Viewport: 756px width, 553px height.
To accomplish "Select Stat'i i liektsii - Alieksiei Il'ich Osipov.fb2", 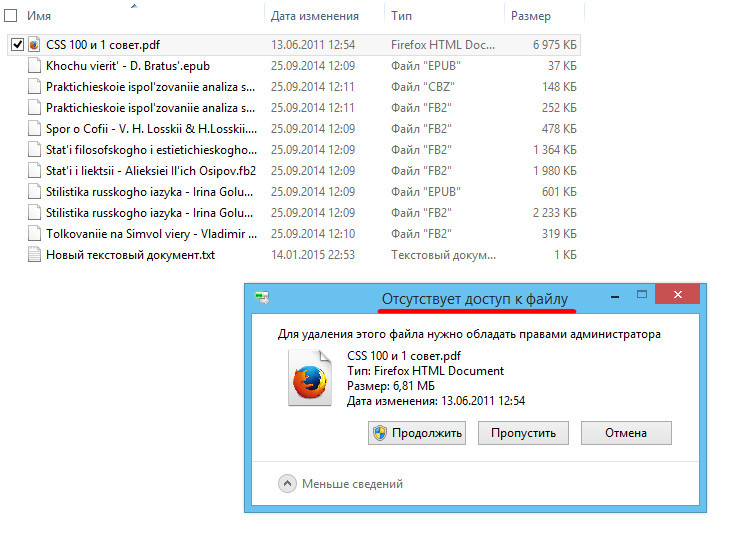I will (x=151, y=171).
